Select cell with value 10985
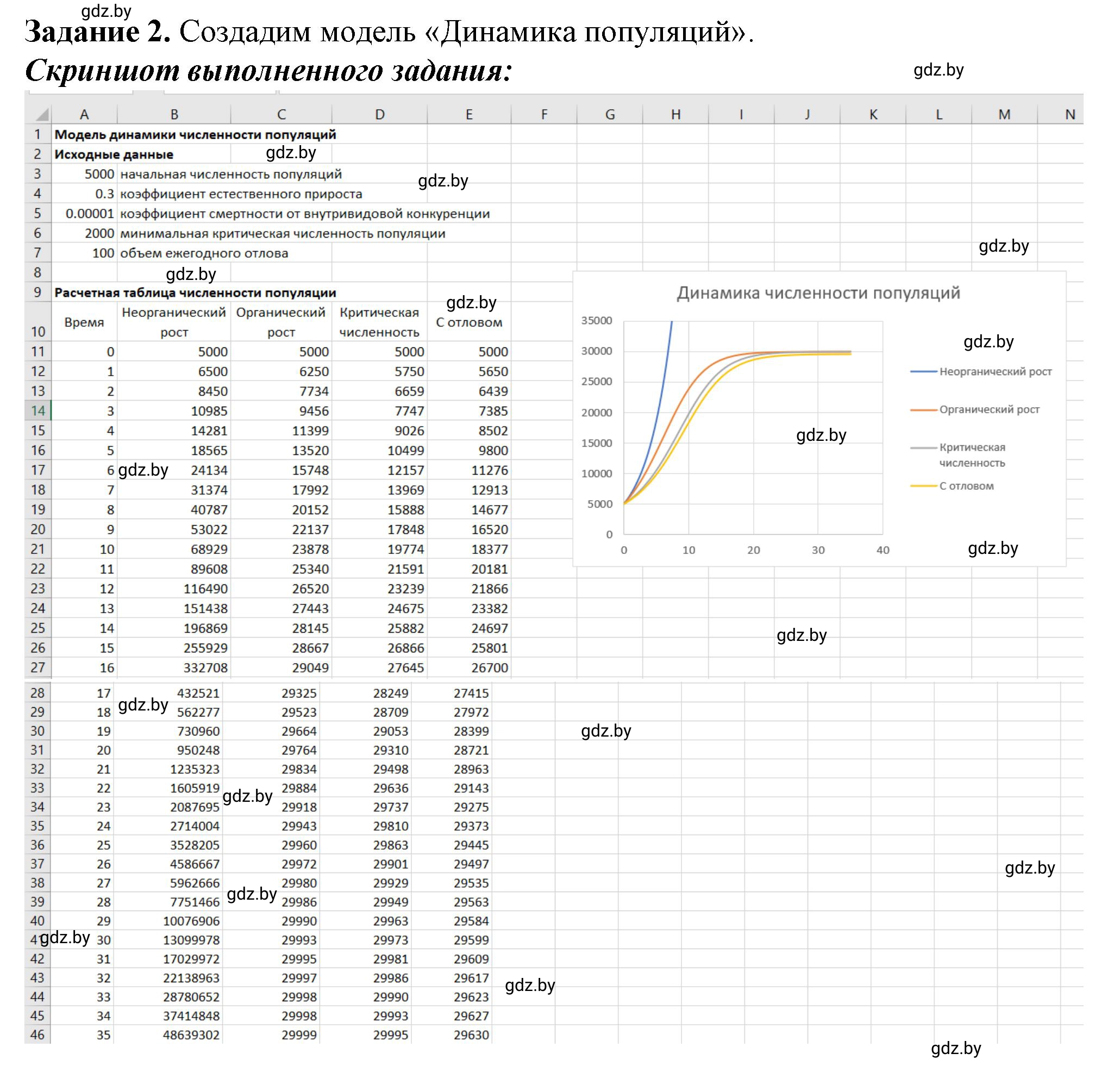The height and width of the screenshot is (1066, 1120). (x=174, y=410)
